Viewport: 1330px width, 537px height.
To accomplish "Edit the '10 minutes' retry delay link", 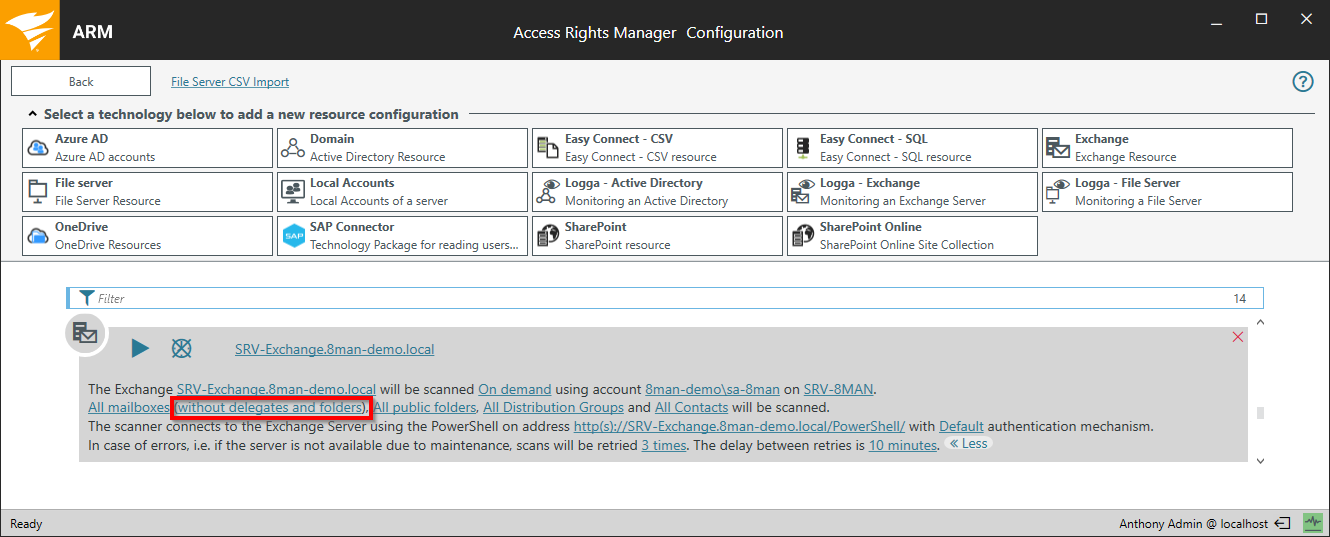I will pyautogui.click(x=903, y=445).
